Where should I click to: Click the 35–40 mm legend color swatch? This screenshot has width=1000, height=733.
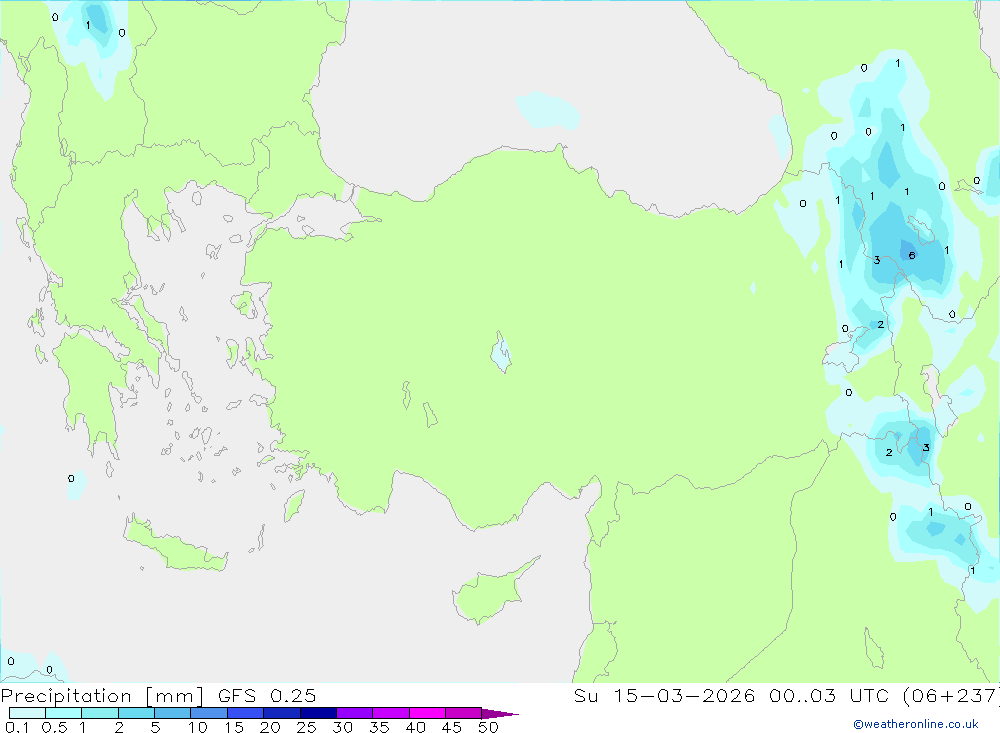point(390,713)
